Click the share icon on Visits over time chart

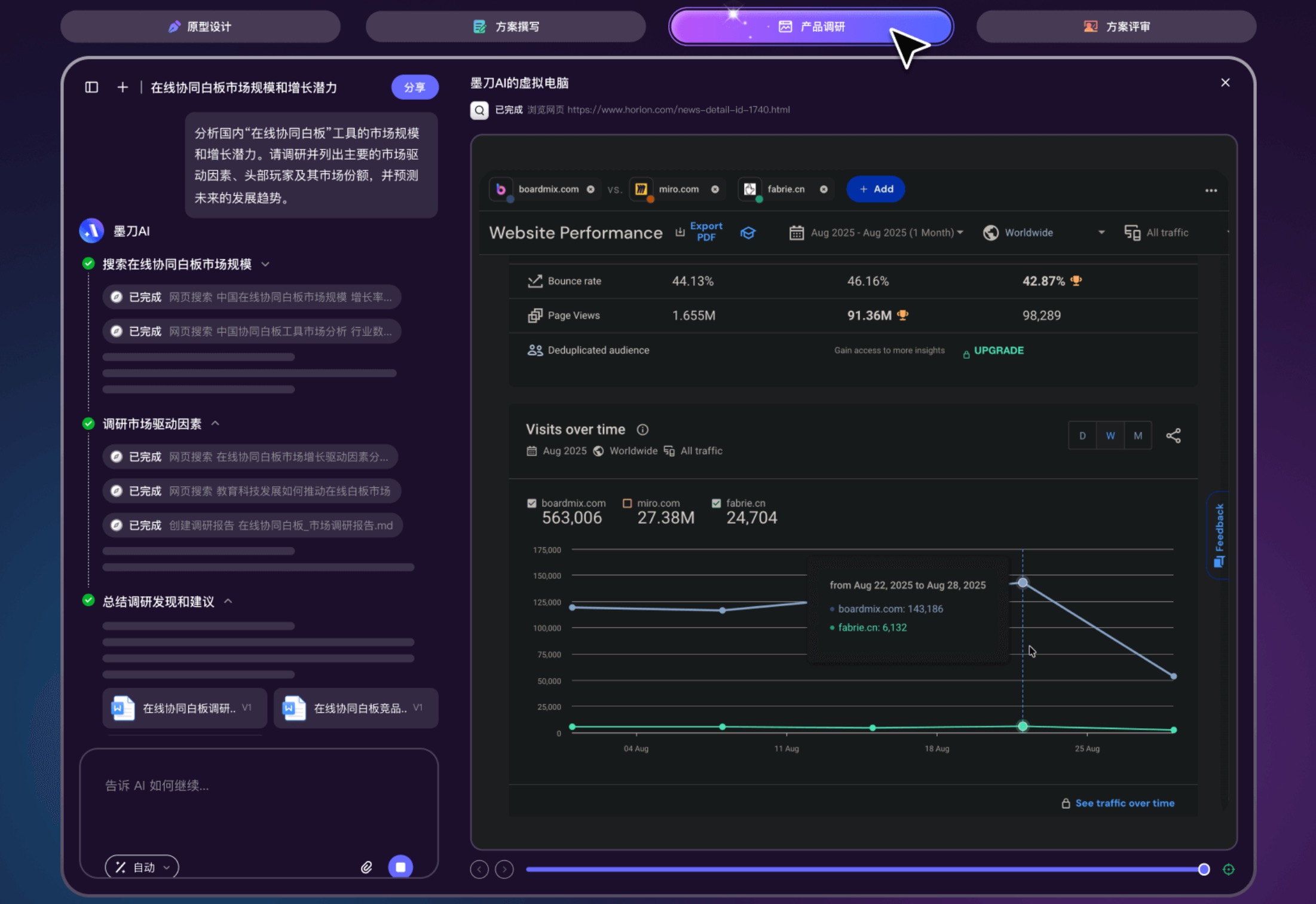[1174, 435]
